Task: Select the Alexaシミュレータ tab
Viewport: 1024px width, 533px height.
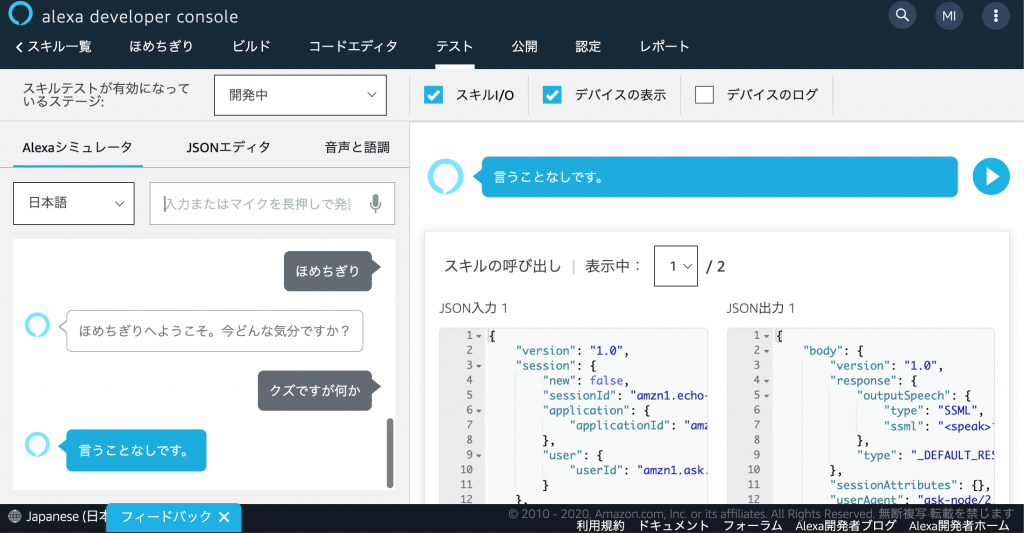Action: coord(77,148)
